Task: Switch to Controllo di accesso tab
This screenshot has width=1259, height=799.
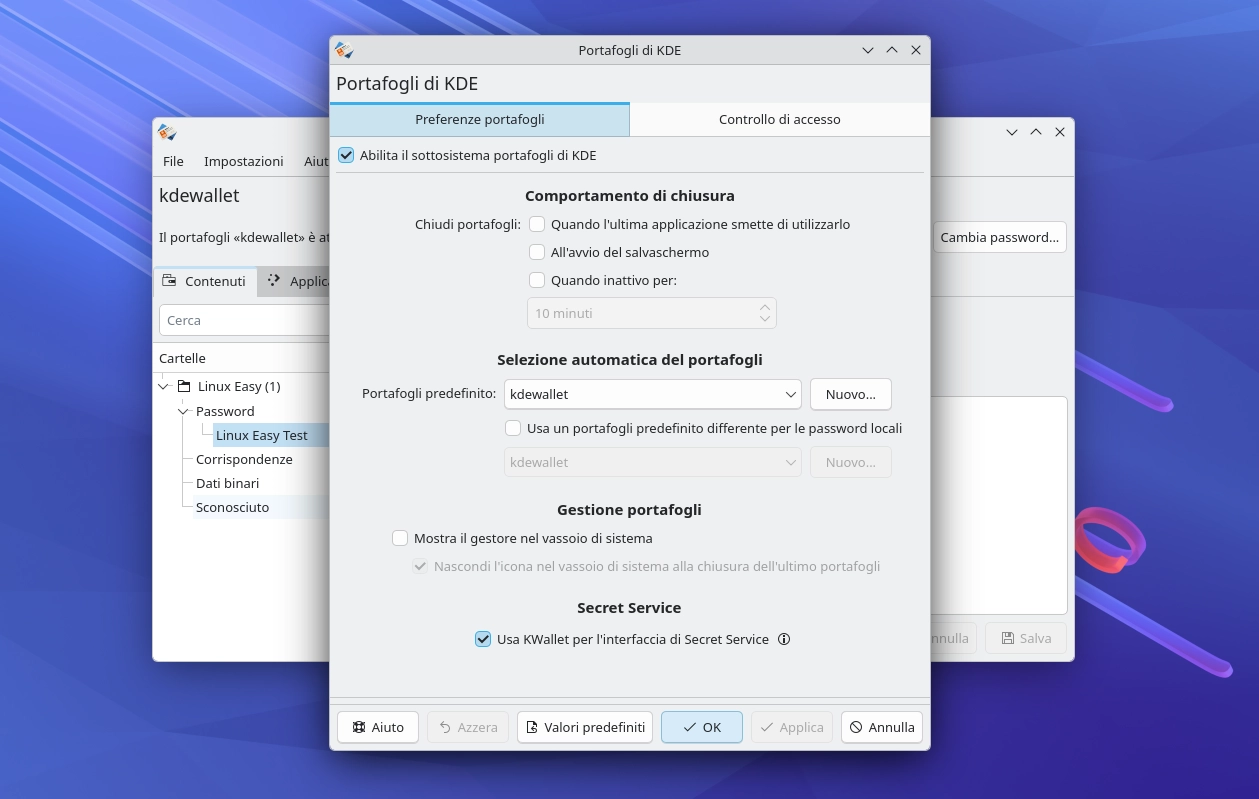Action: coord(779,119)
